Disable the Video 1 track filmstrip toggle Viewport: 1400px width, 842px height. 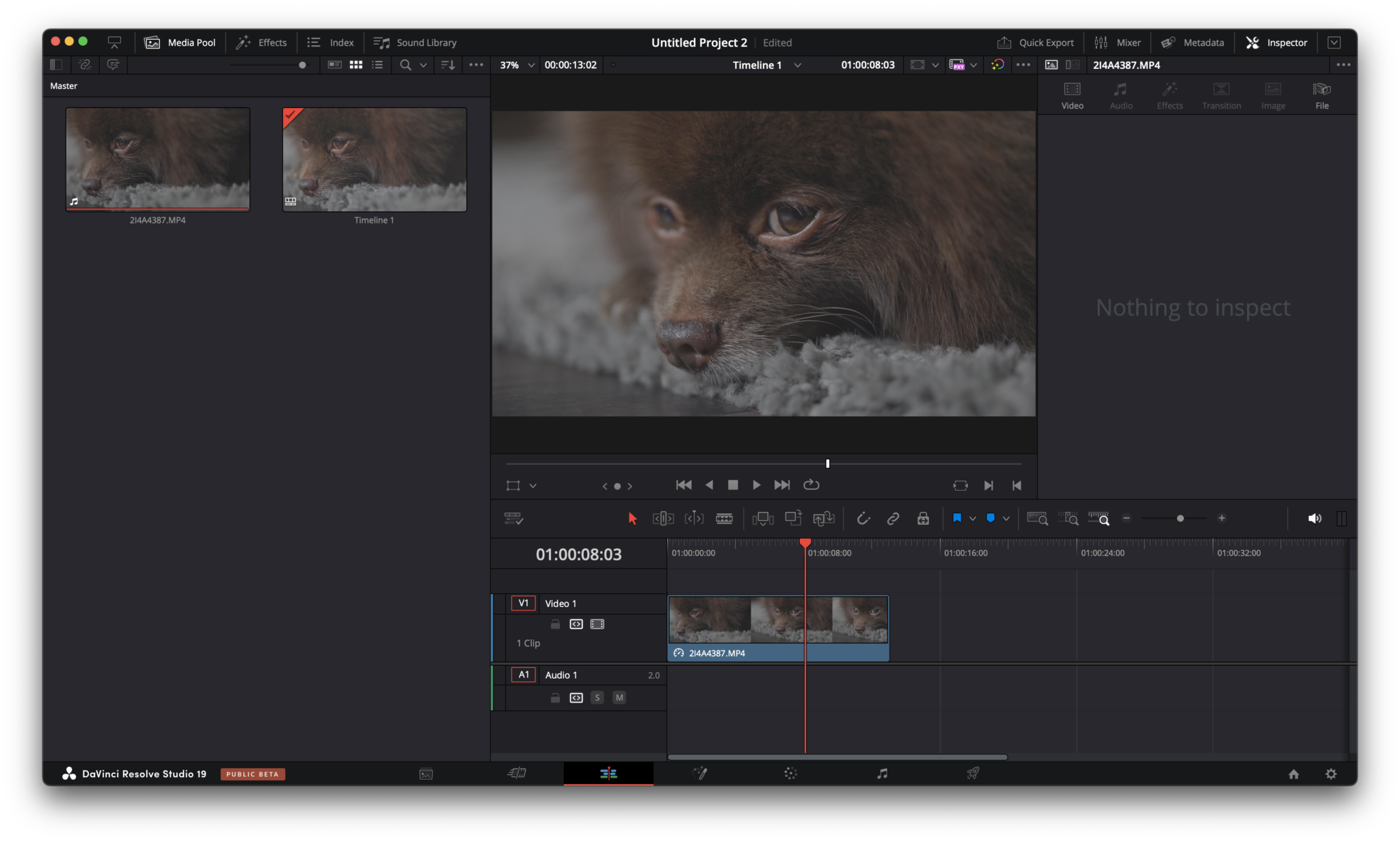pos(597,624)
